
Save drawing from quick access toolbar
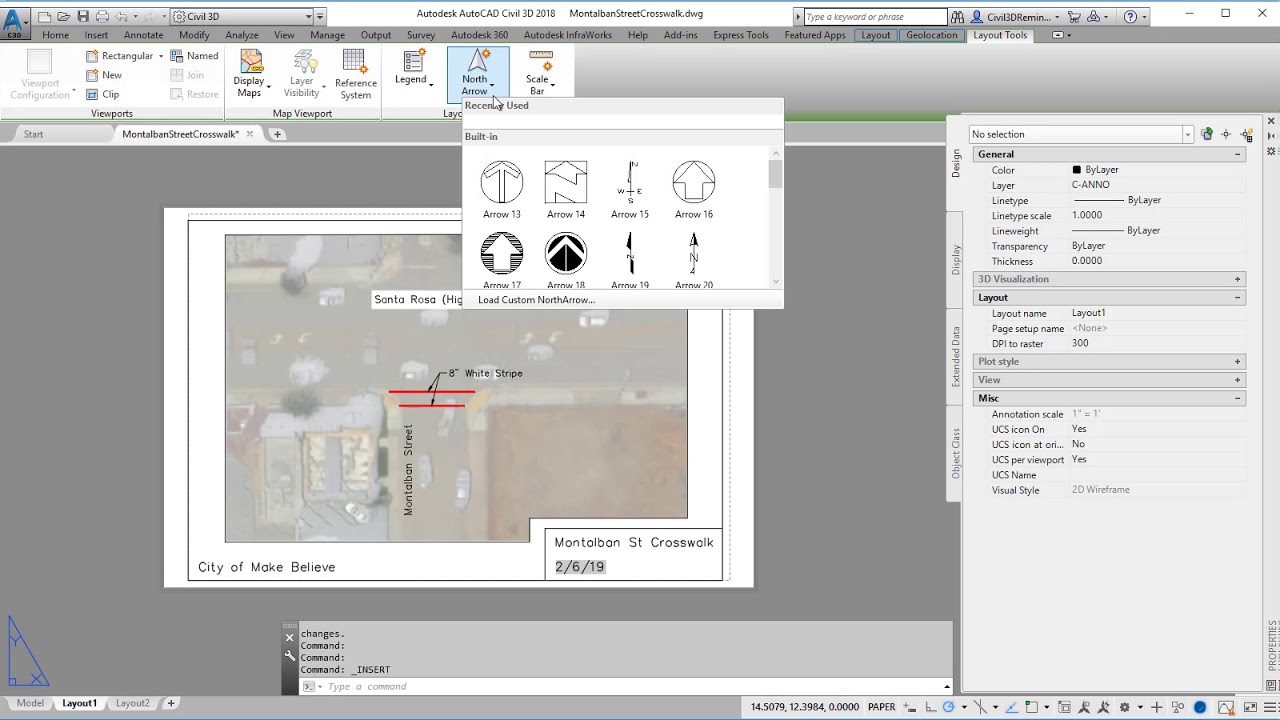(x=83, y=16)
